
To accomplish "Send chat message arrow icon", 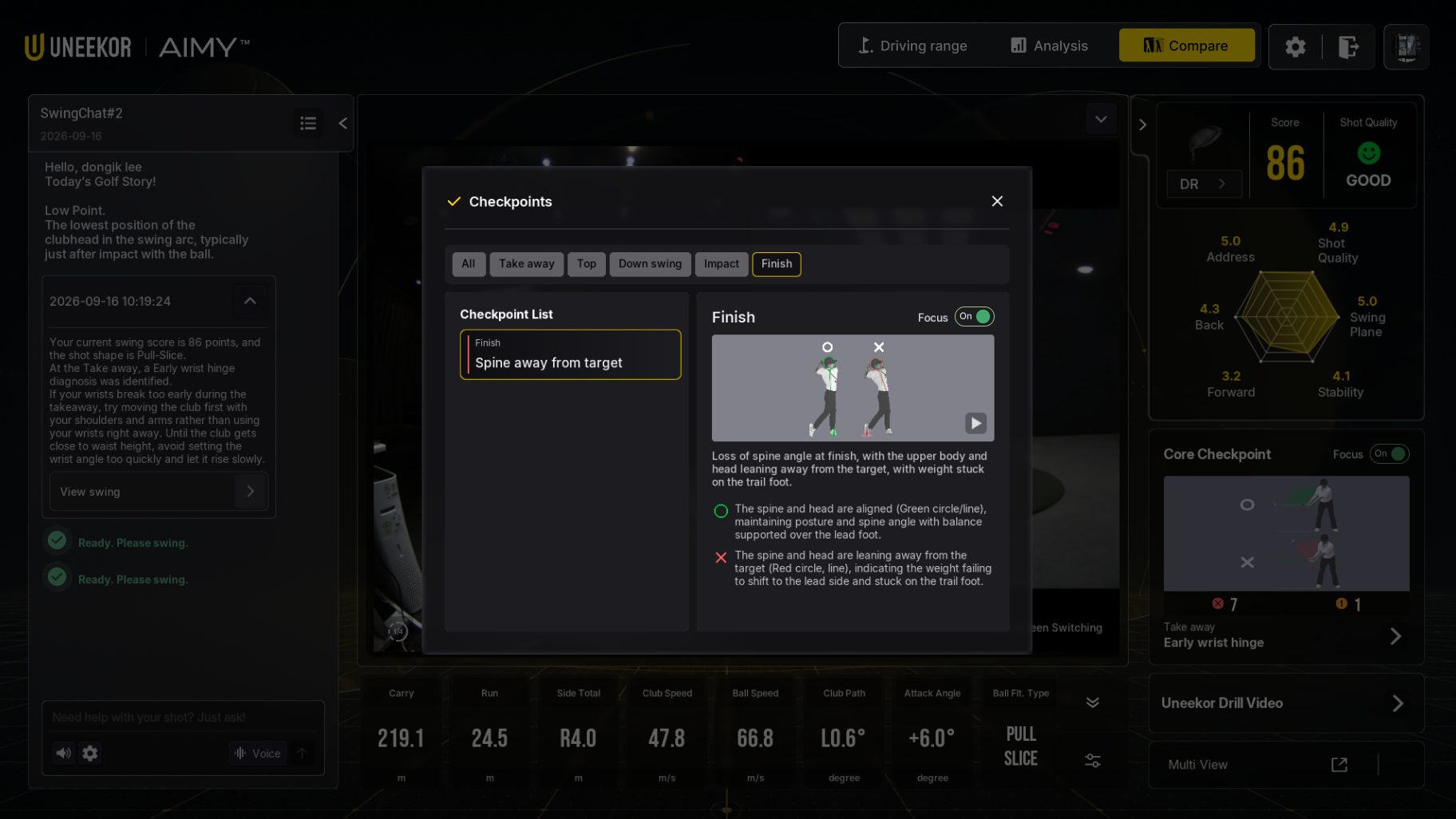I will point(302,753).
